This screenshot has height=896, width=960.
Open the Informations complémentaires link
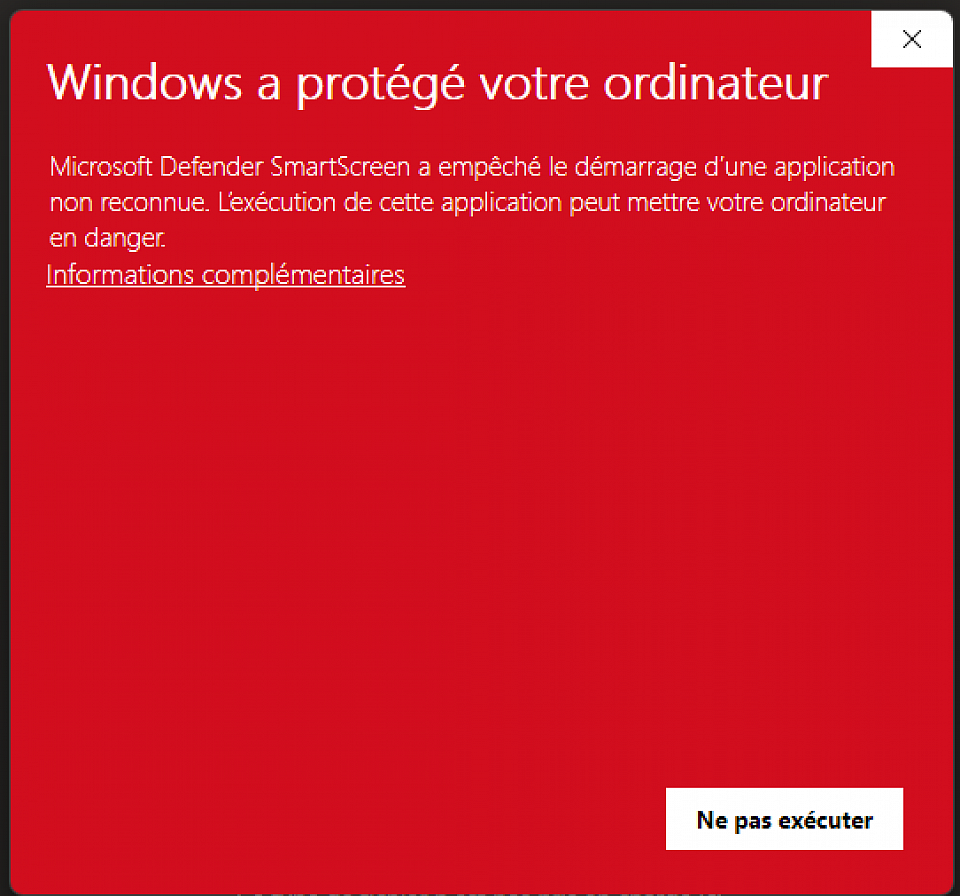tap(225, 275)
